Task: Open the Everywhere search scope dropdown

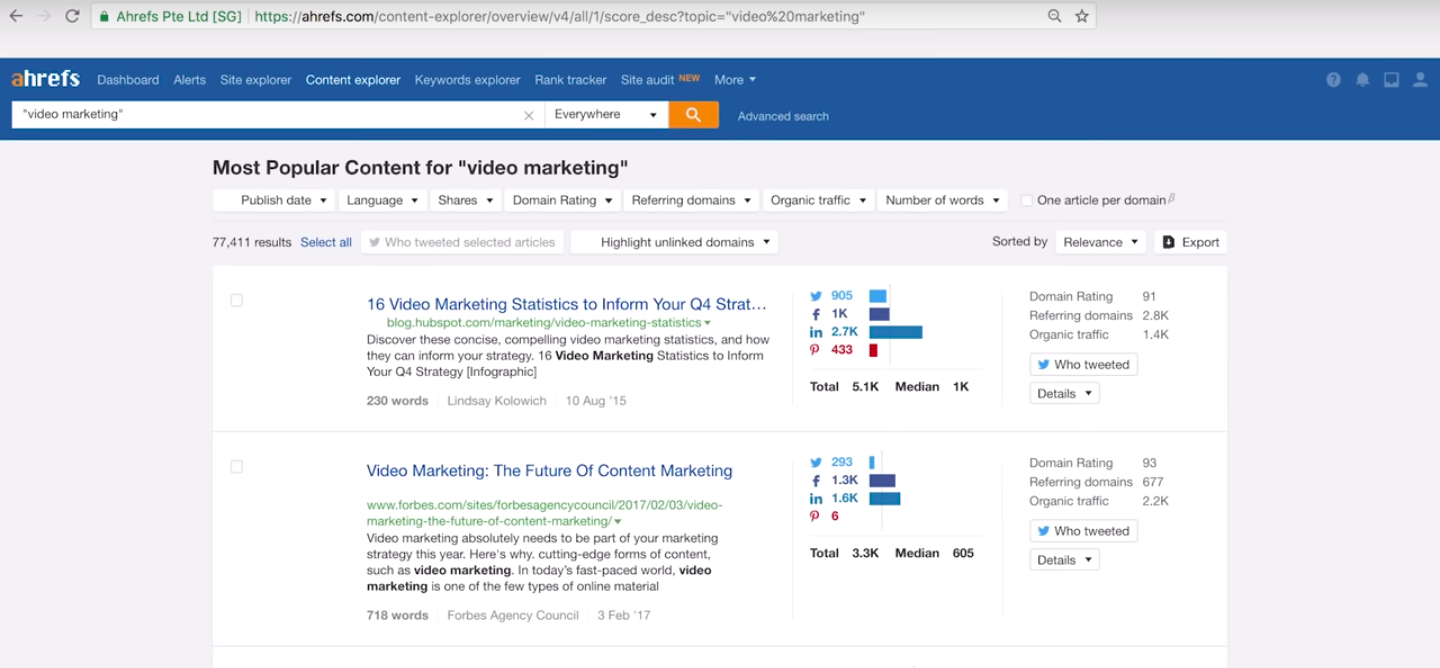Action: pos(606,115)
